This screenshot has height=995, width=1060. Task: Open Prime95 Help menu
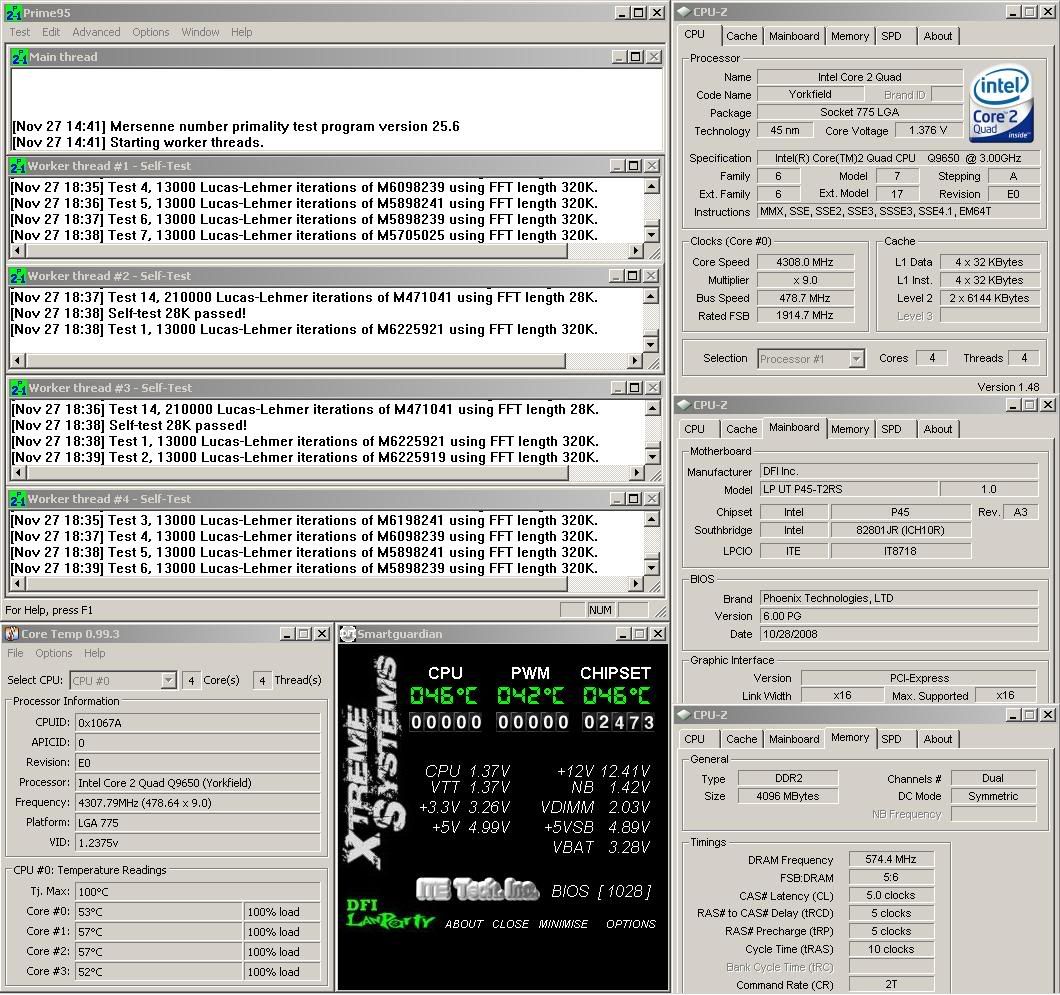241,32
